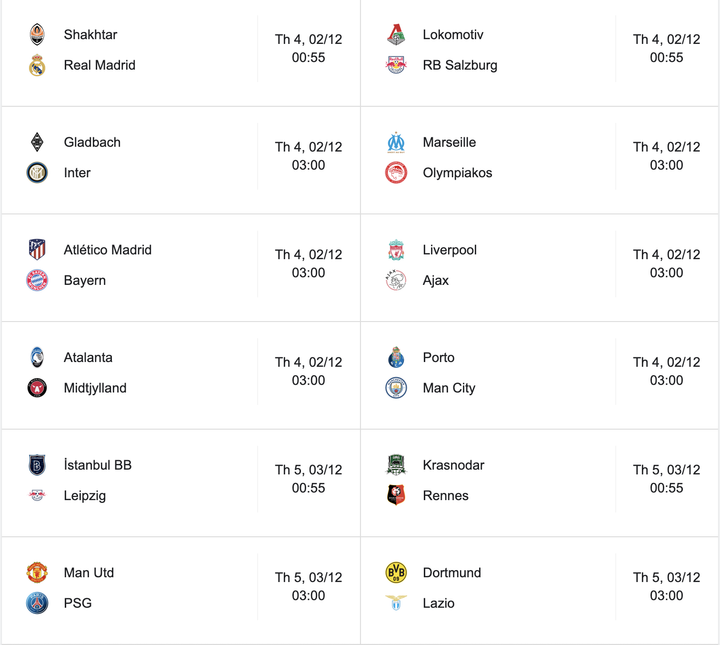The height and width of the screenshot is (645, 720).
Task: Open the Krasnodar team name link
Action: 453,465
